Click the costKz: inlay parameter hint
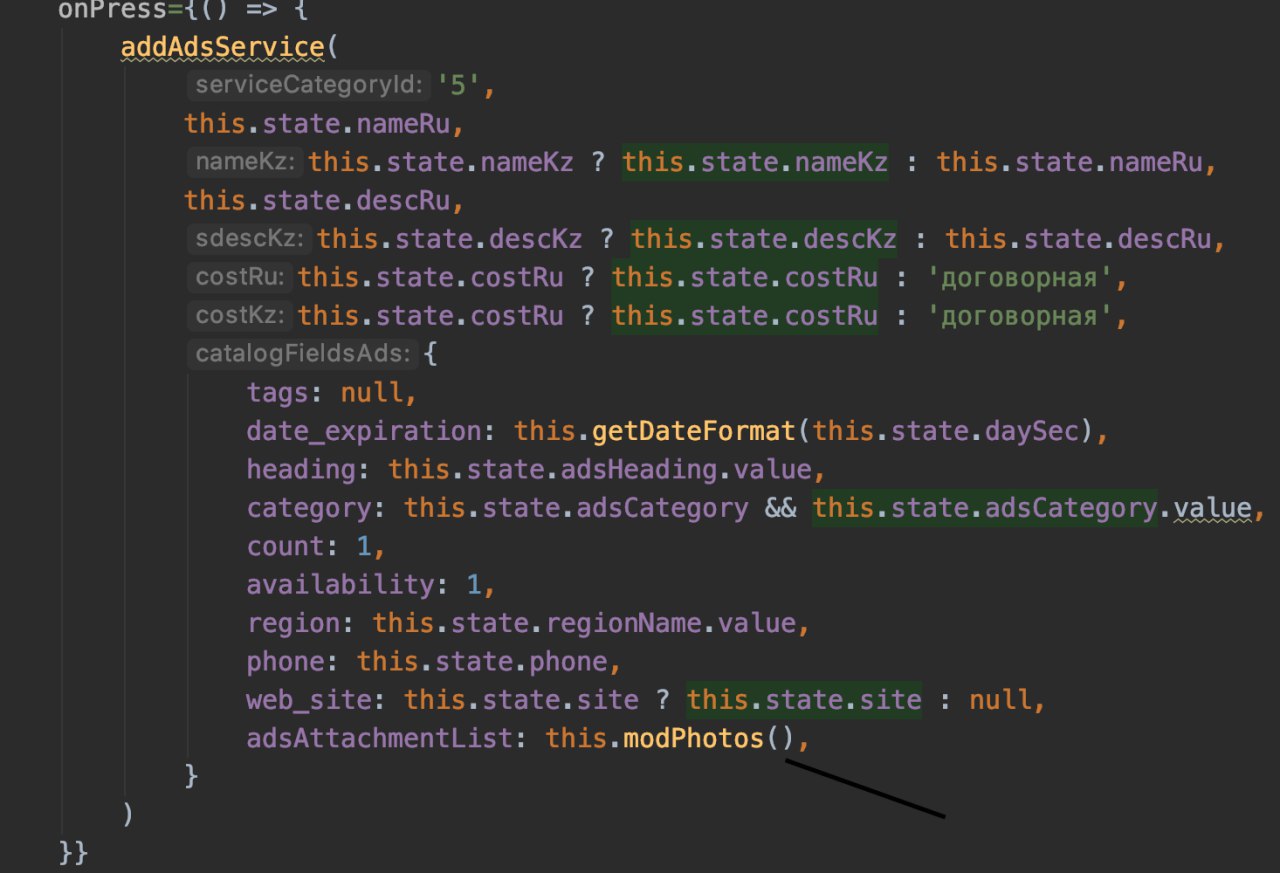The height and width of the screenshot is (873, 1280). [x=240, y=316]
